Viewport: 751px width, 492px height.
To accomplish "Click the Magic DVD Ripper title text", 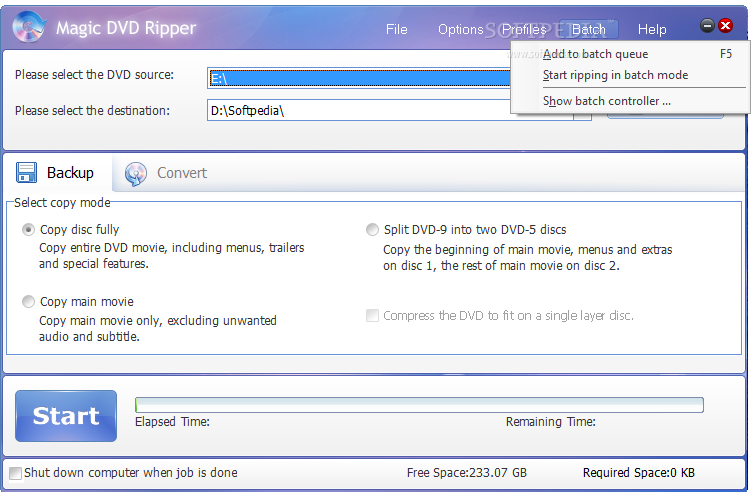I will (x=126, y=28).
